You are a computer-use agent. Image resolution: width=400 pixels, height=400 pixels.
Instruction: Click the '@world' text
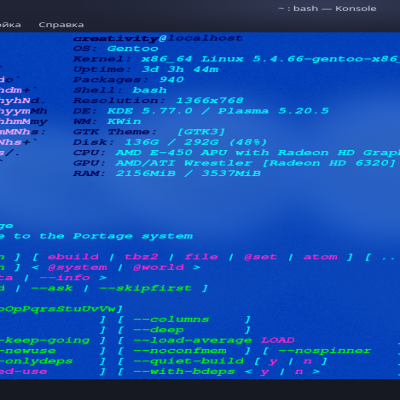158,267
